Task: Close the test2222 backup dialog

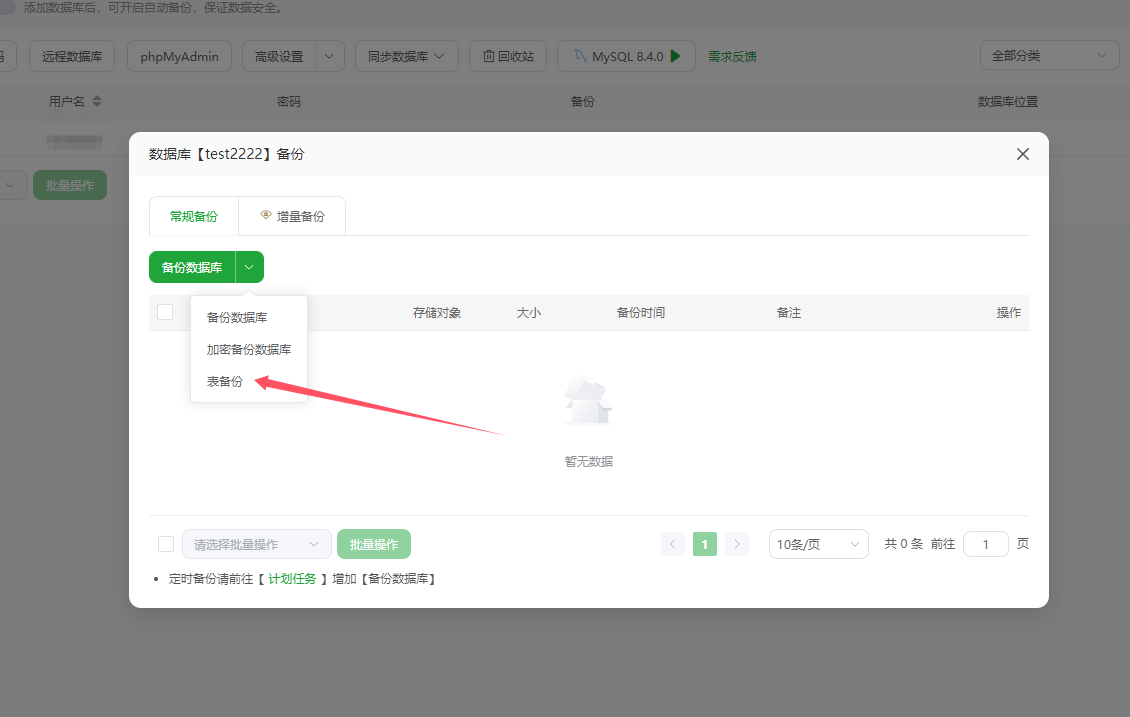Action: [x=1022, y=154]
